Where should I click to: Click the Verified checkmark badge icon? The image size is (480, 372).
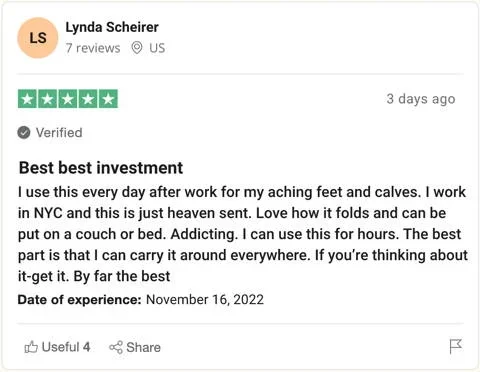(x=24, y=133)
